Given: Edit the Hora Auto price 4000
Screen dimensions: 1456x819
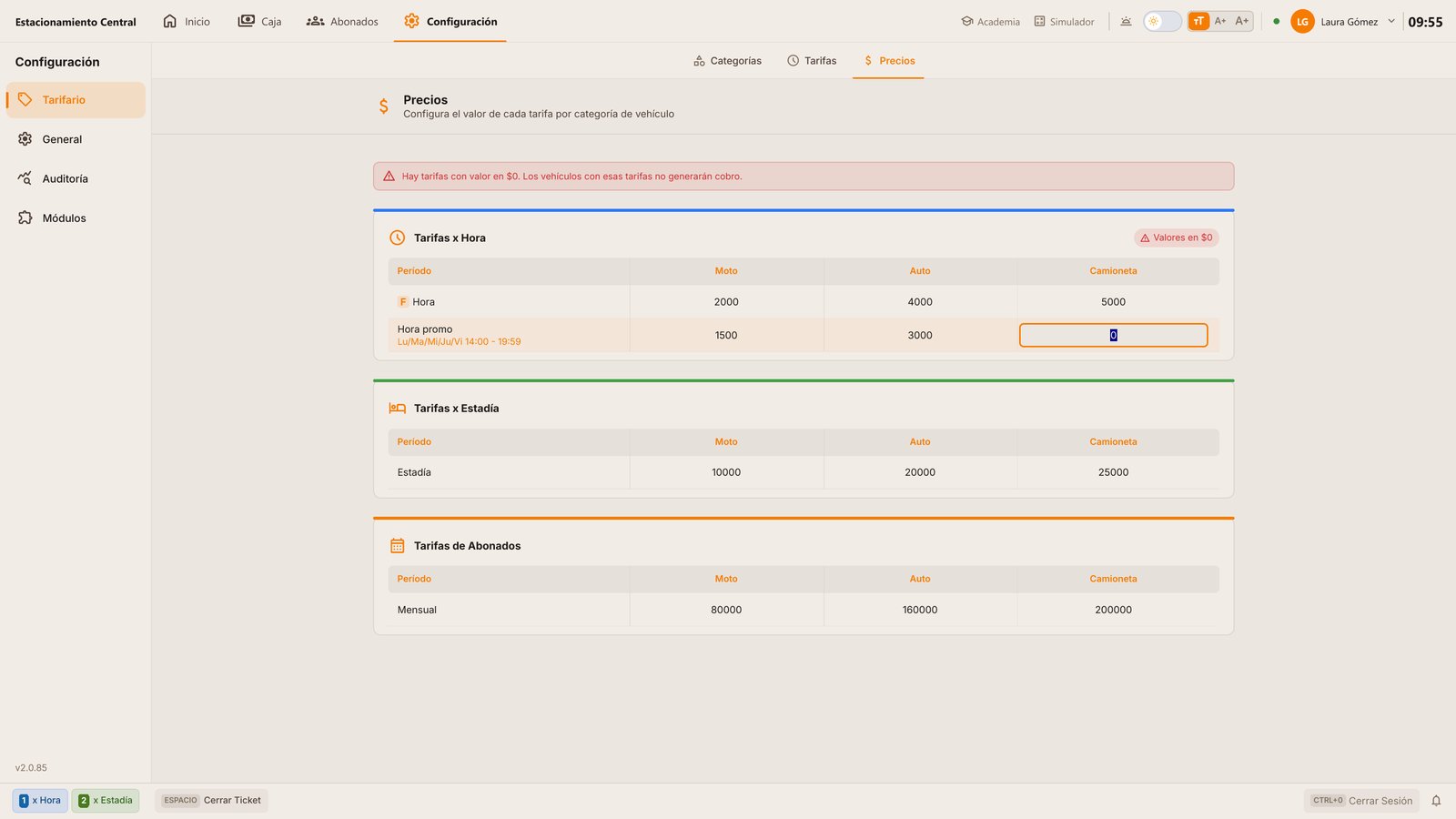Looking at the screenshot, I should click(920, 302).
